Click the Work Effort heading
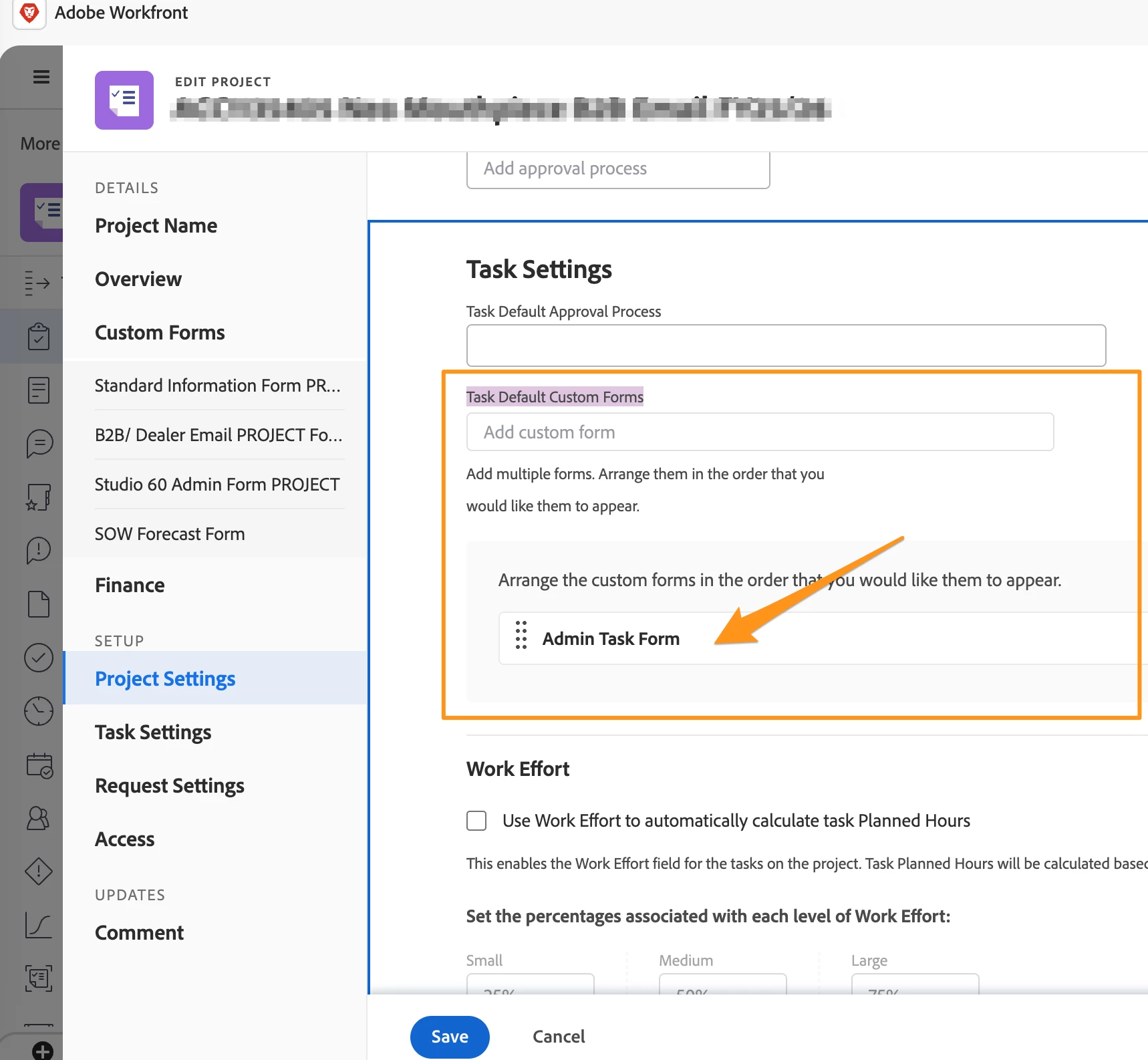Image resolution: width=1148 pixels, height=1060 pixels. [x=518, y=769]
